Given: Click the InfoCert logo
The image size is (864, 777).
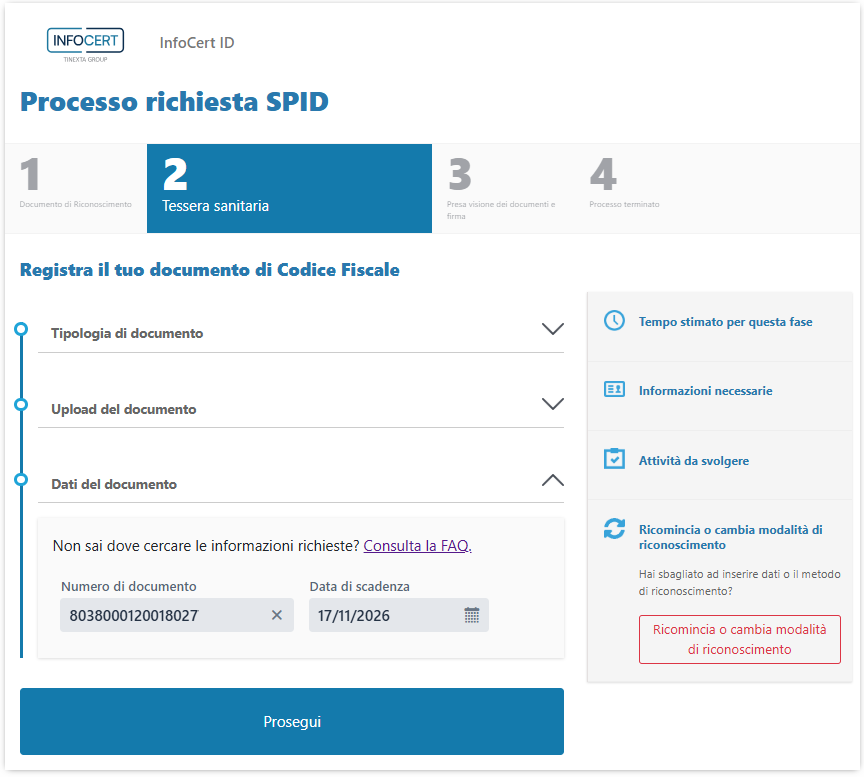Looking at the screenshot, I should [85, 44].
